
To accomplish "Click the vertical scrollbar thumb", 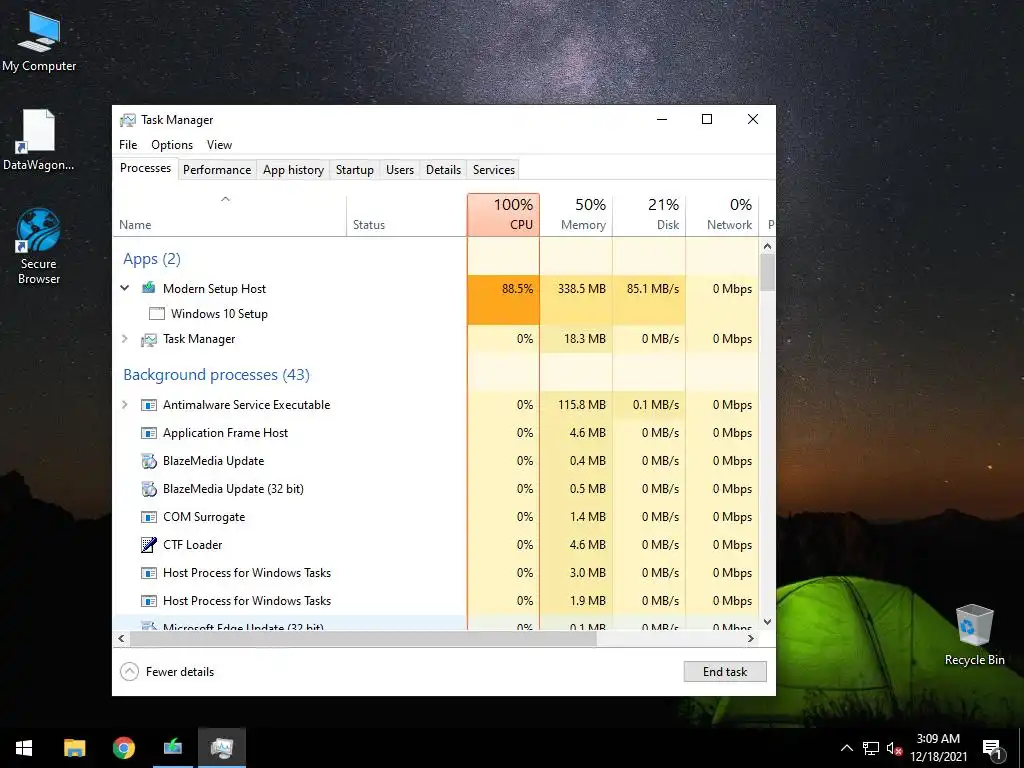I will tap(767, 272).
